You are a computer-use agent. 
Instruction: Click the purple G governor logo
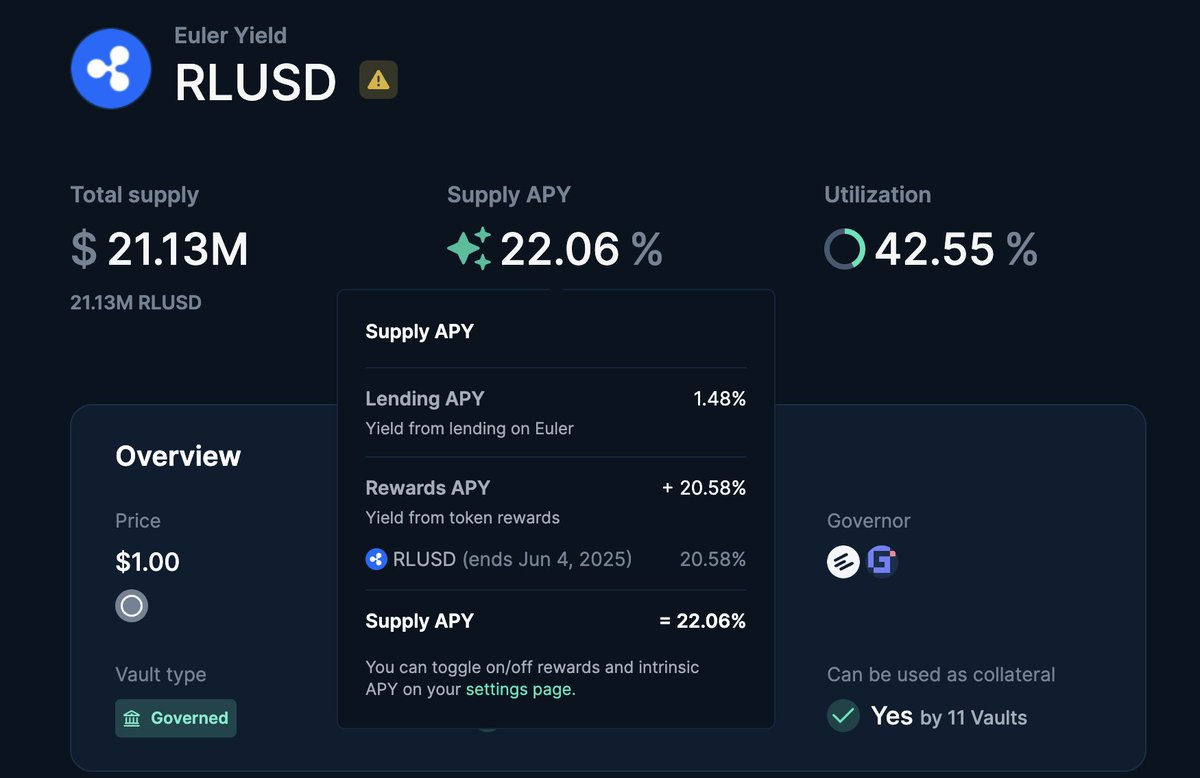click(881, 562)
